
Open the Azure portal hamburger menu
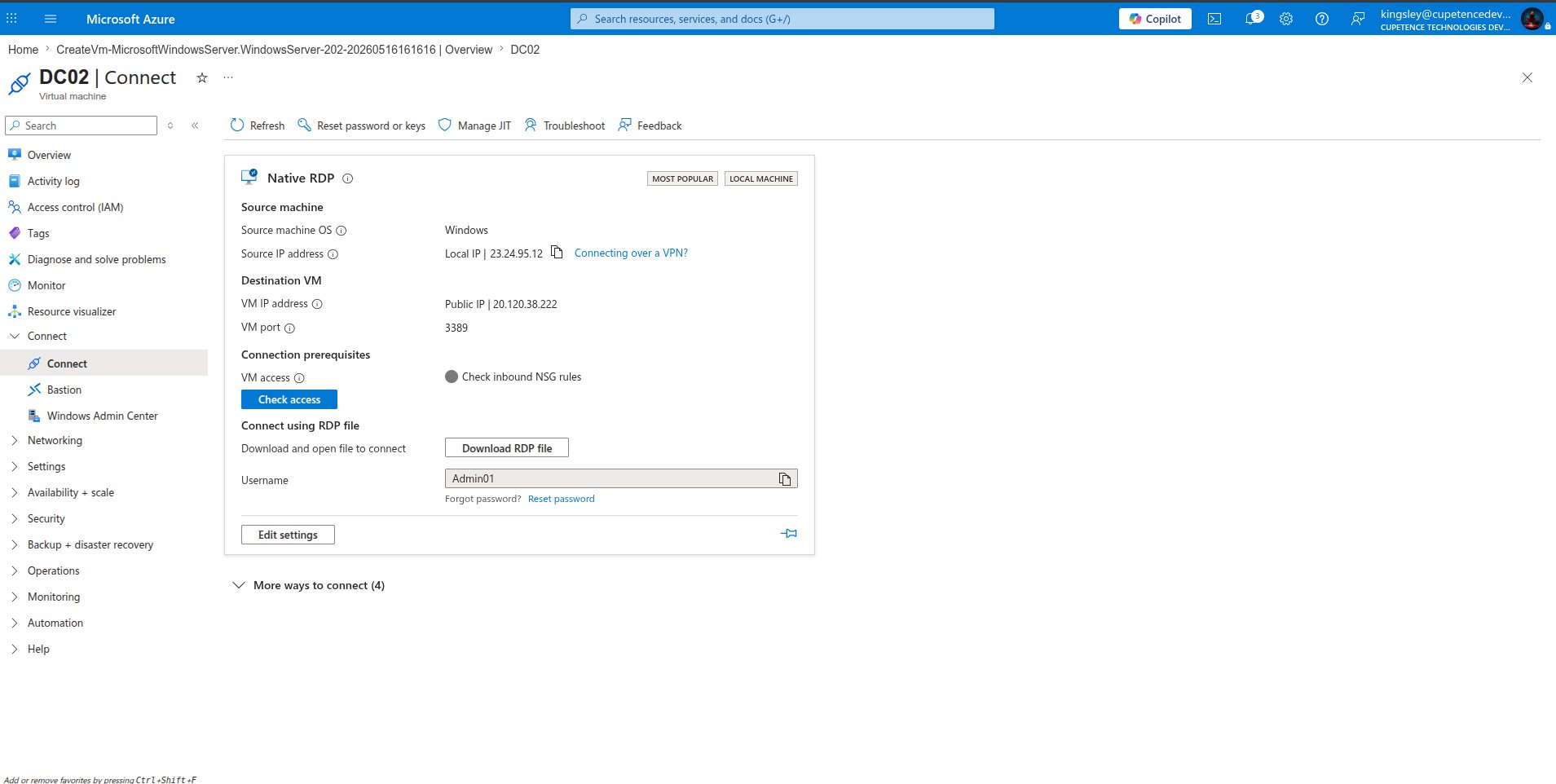[51, 19]
